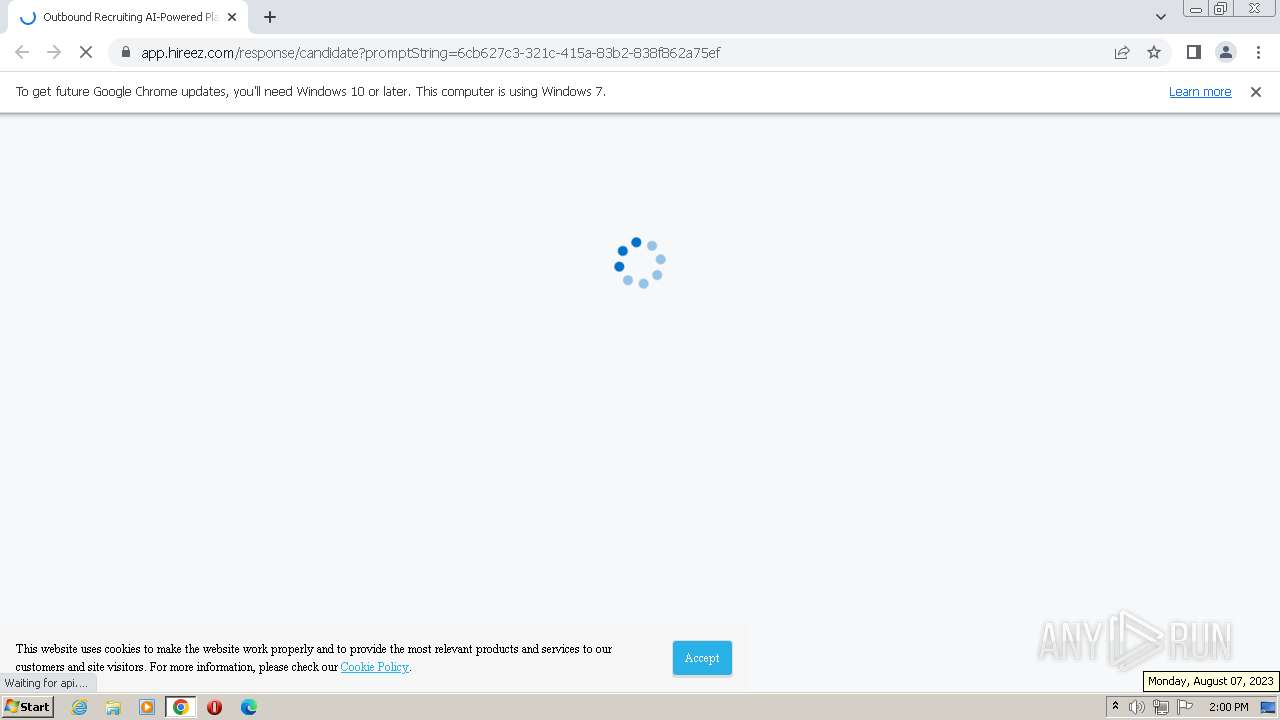Accept the cookie notice

702,658
